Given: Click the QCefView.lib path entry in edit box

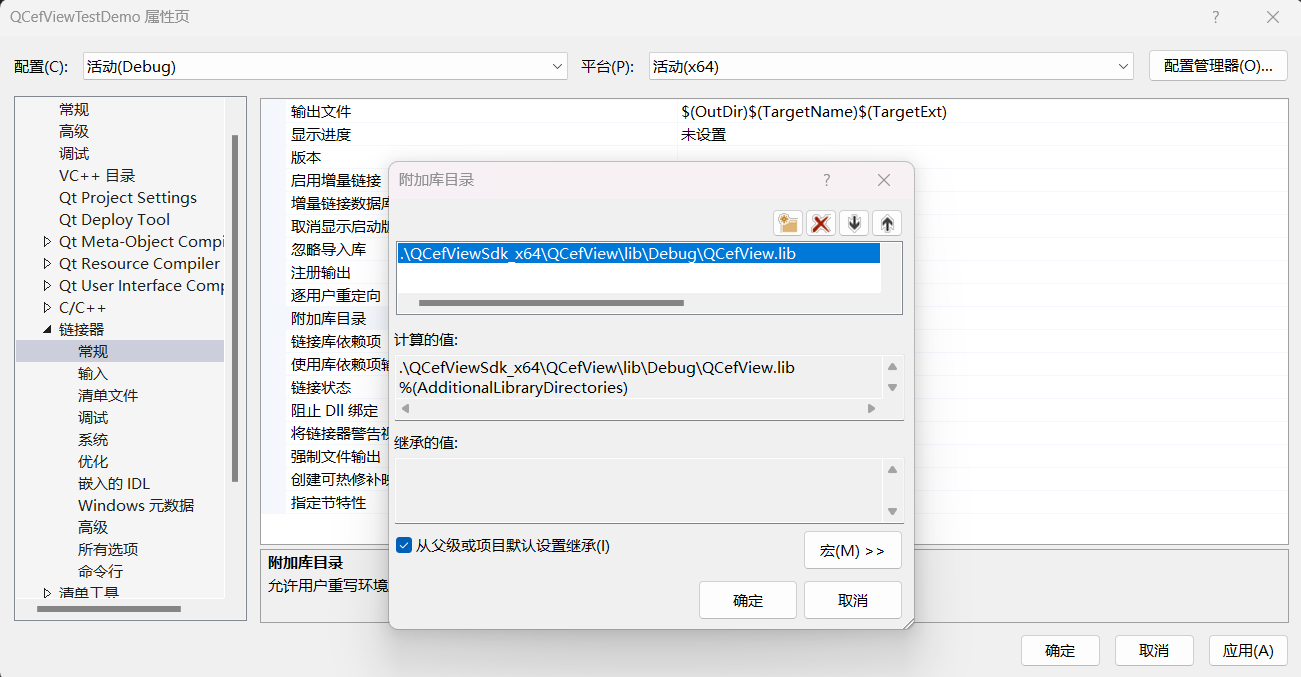Looking at the screenshot, I should [x=639, y=254].
